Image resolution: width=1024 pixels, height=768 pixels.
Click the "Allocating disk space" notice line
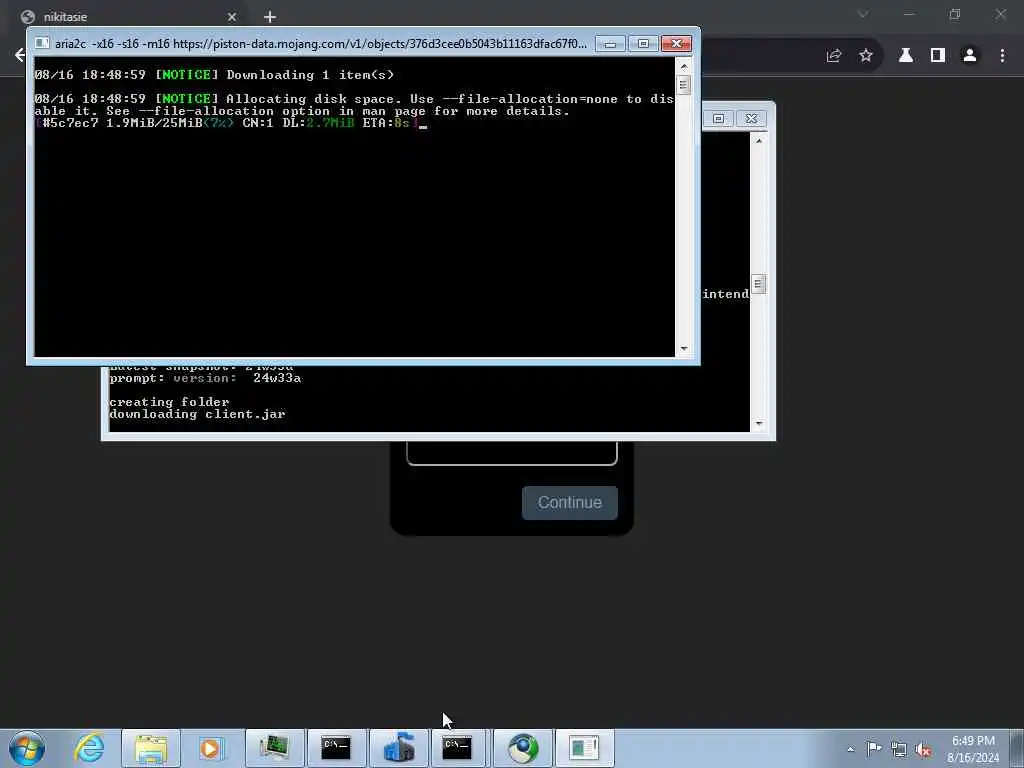click(353, 104)
